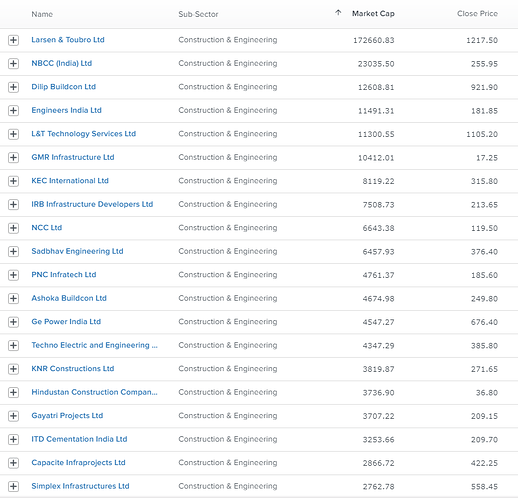Open the PNC Infratech Ltd link
This screenshot has width=518, height=500.
click(64, 275)
